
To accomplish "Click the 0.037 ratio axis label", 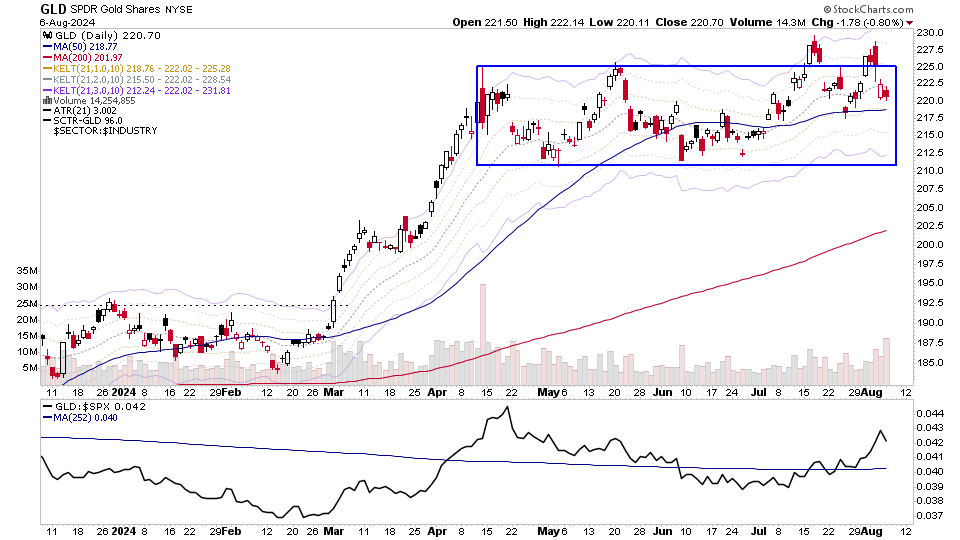I will coord(929,516).
